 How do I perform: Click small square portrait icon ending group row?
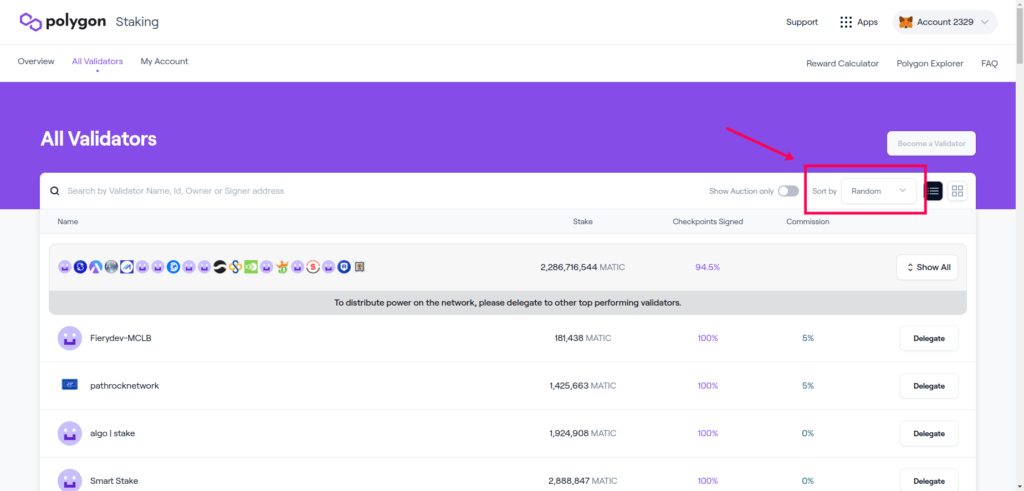(360, 267)
